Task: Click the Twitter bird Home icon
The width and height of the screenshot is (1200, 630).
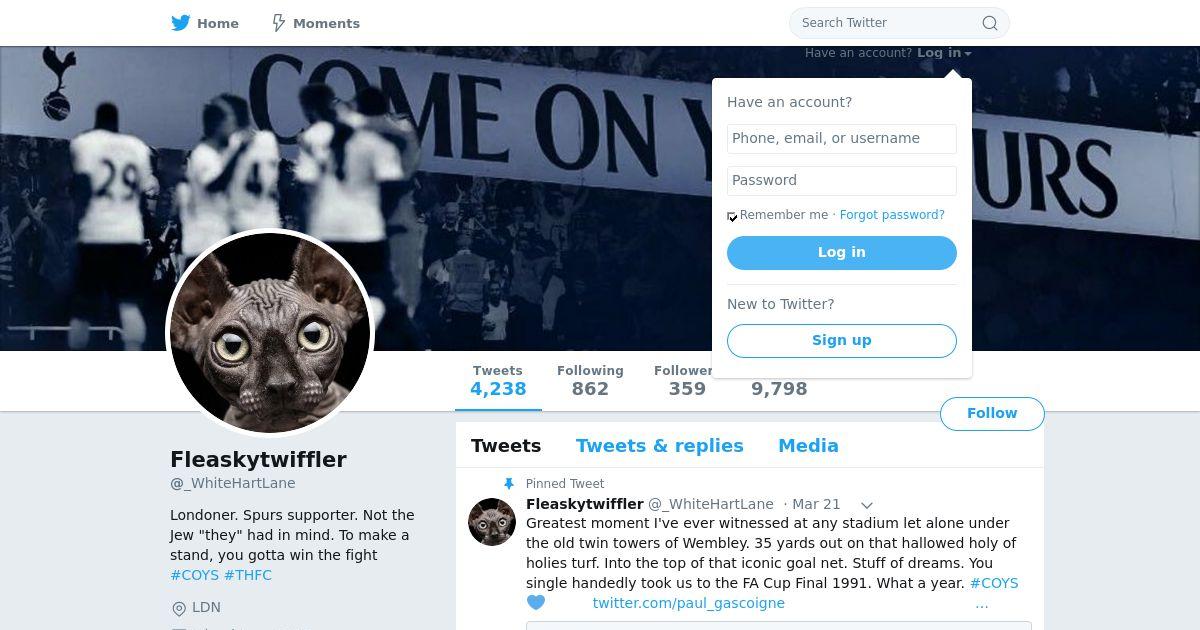Action: click(181, 23)
